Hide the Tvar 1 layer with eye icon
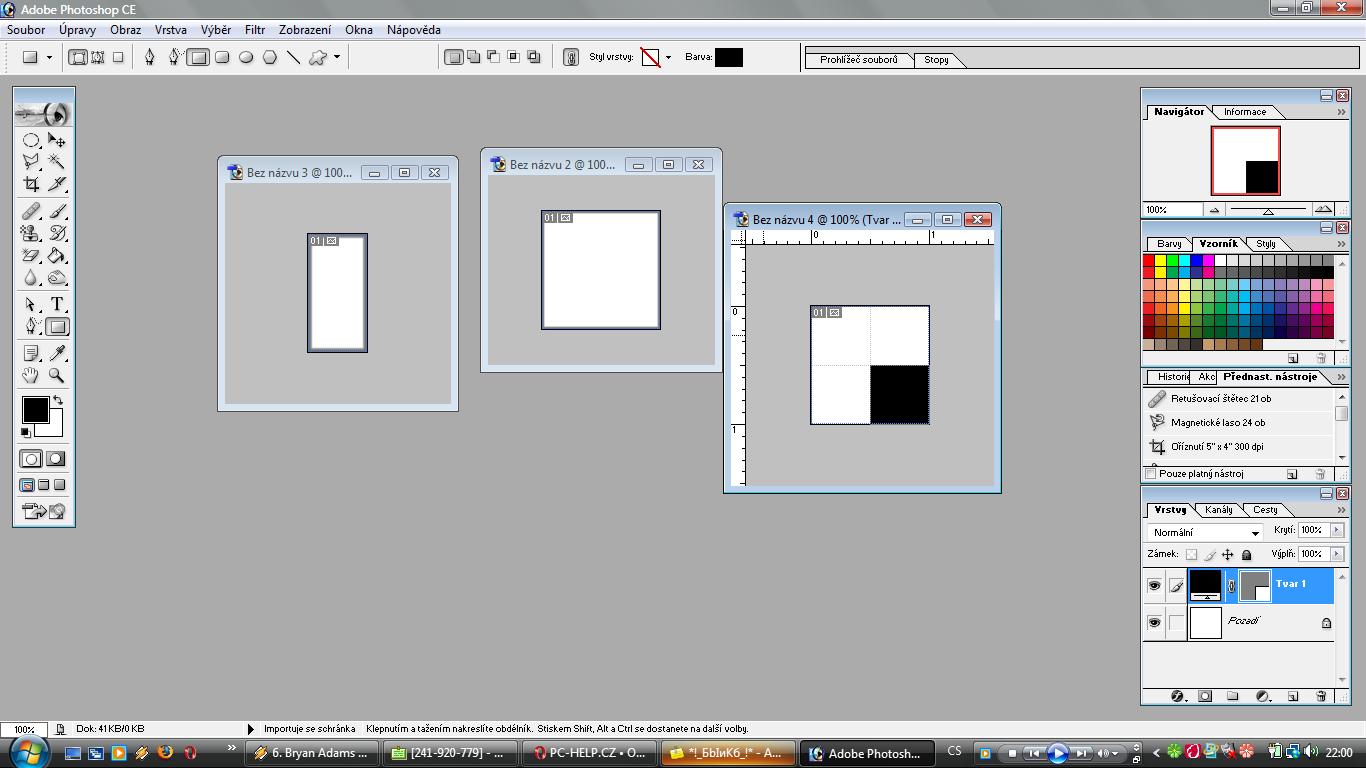The height and width of the screenshot is (768, 1366). click(1154, 585)
